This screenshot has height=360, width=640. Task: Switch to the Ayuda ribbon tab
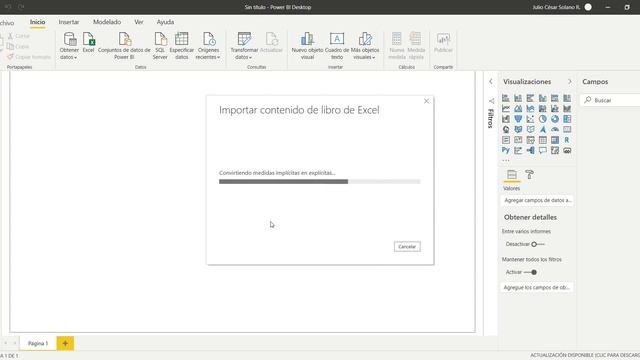[x=165, y=22]
